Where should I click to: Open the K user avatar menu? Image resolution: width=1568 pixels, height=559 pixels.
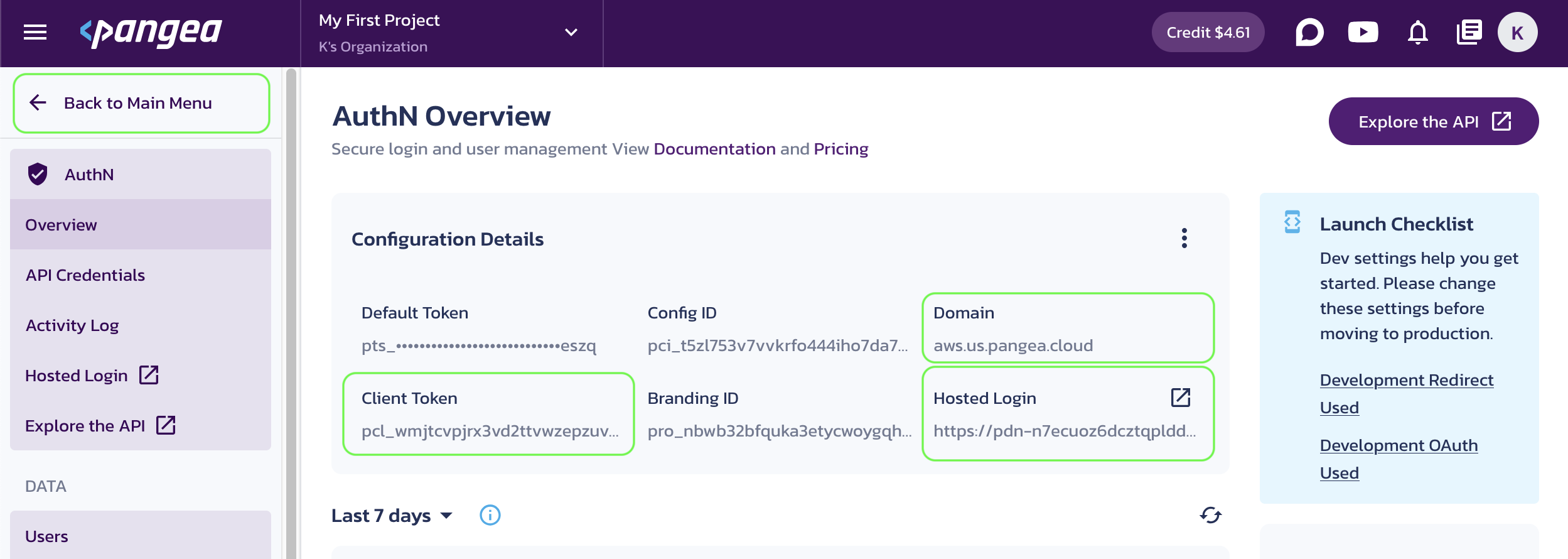pyautogui.click(x=1517, y=32)
